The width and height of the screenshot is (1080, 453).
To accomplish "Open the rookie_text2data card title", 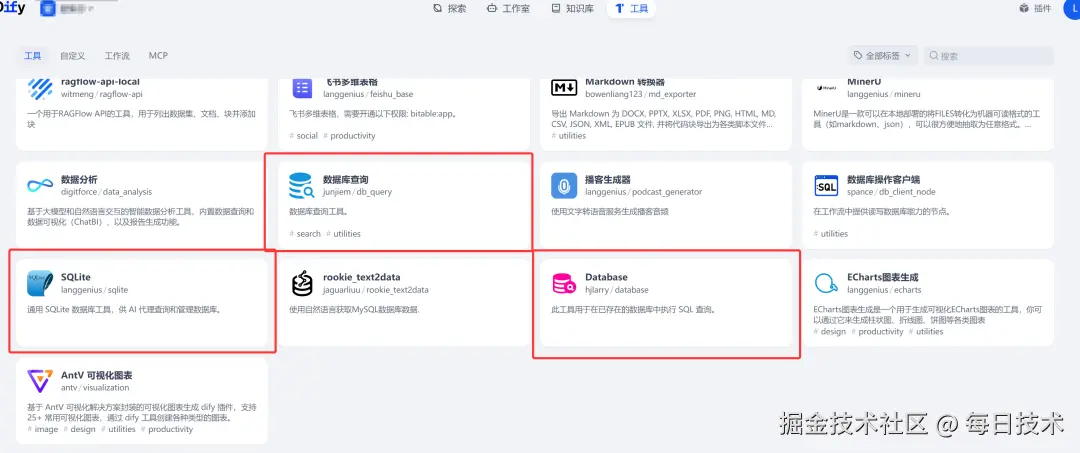I will click(362, 277).
